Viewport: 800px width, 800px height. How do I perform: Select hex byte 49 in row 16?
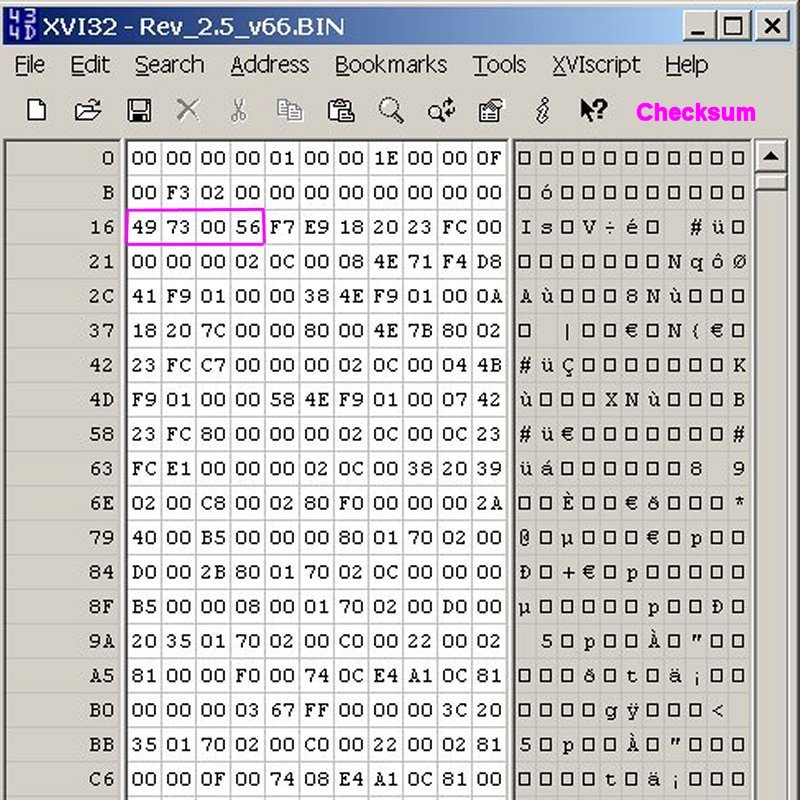(x=144, y=227)
